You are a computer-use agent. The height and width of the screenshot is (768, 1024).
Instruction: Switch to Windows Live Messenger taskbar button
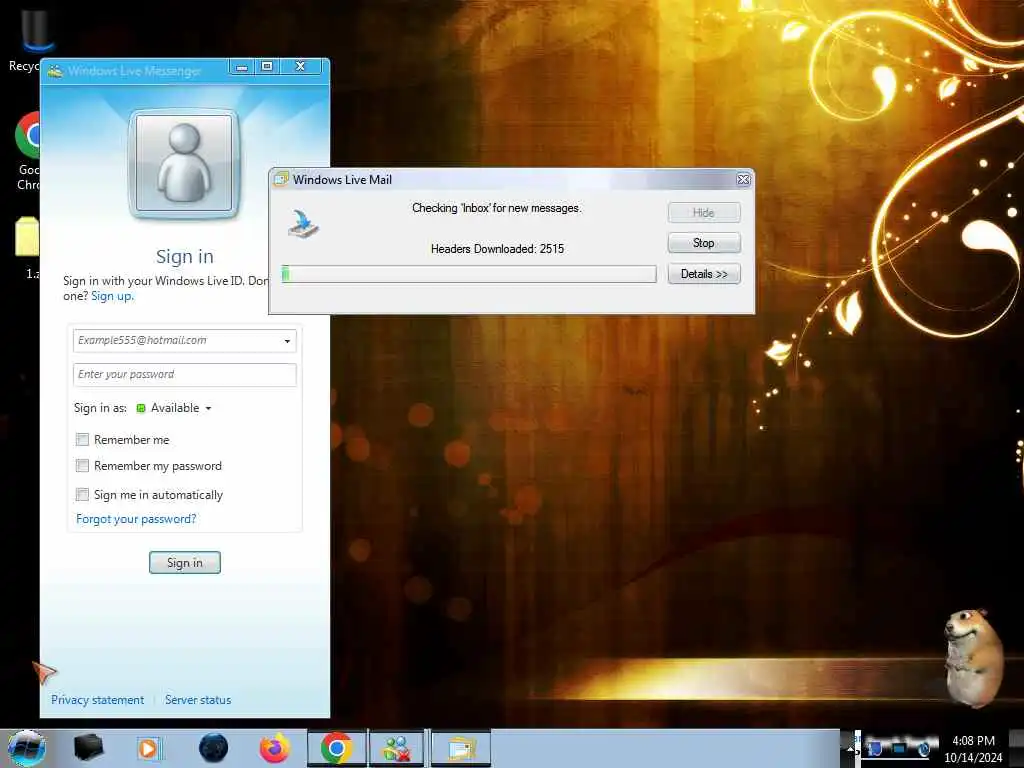tap(396, 748)
